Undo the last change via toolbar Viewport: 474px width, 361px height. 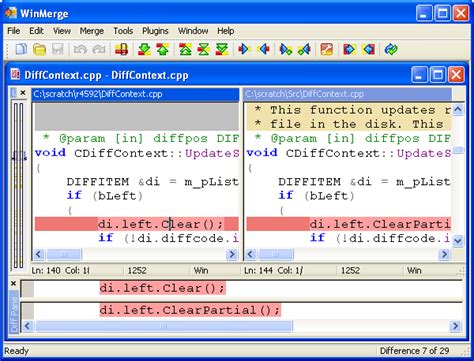[x=80, y=50]
